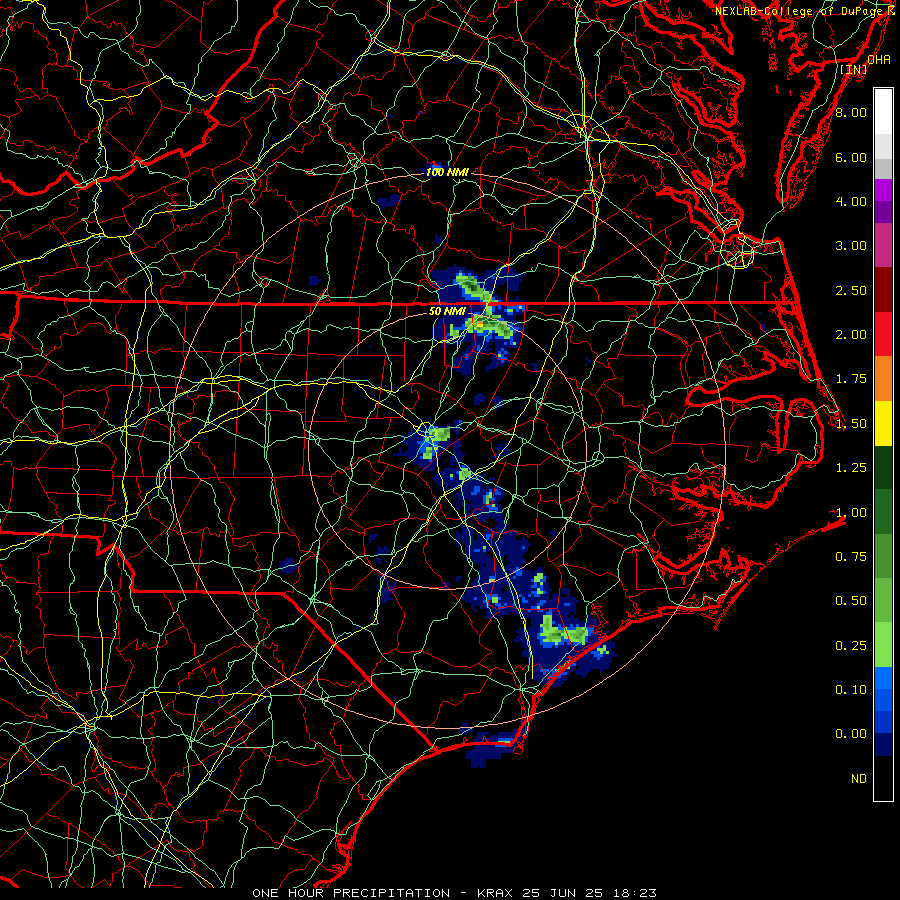Select the 4.00 legend value
This screenshot has height=900, width=900.
[x=851, y=201]
